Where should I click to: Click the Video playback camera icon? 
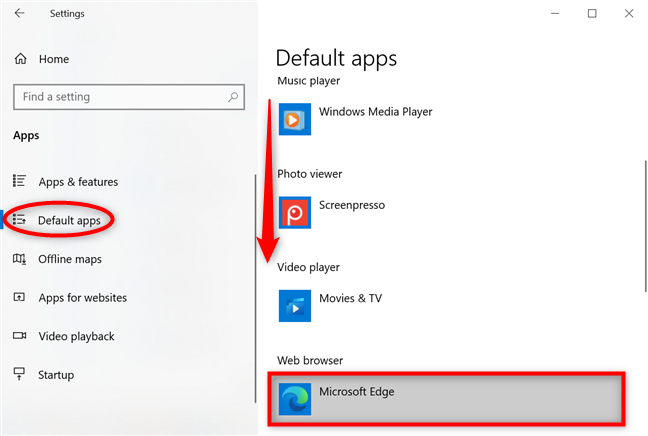19,335
